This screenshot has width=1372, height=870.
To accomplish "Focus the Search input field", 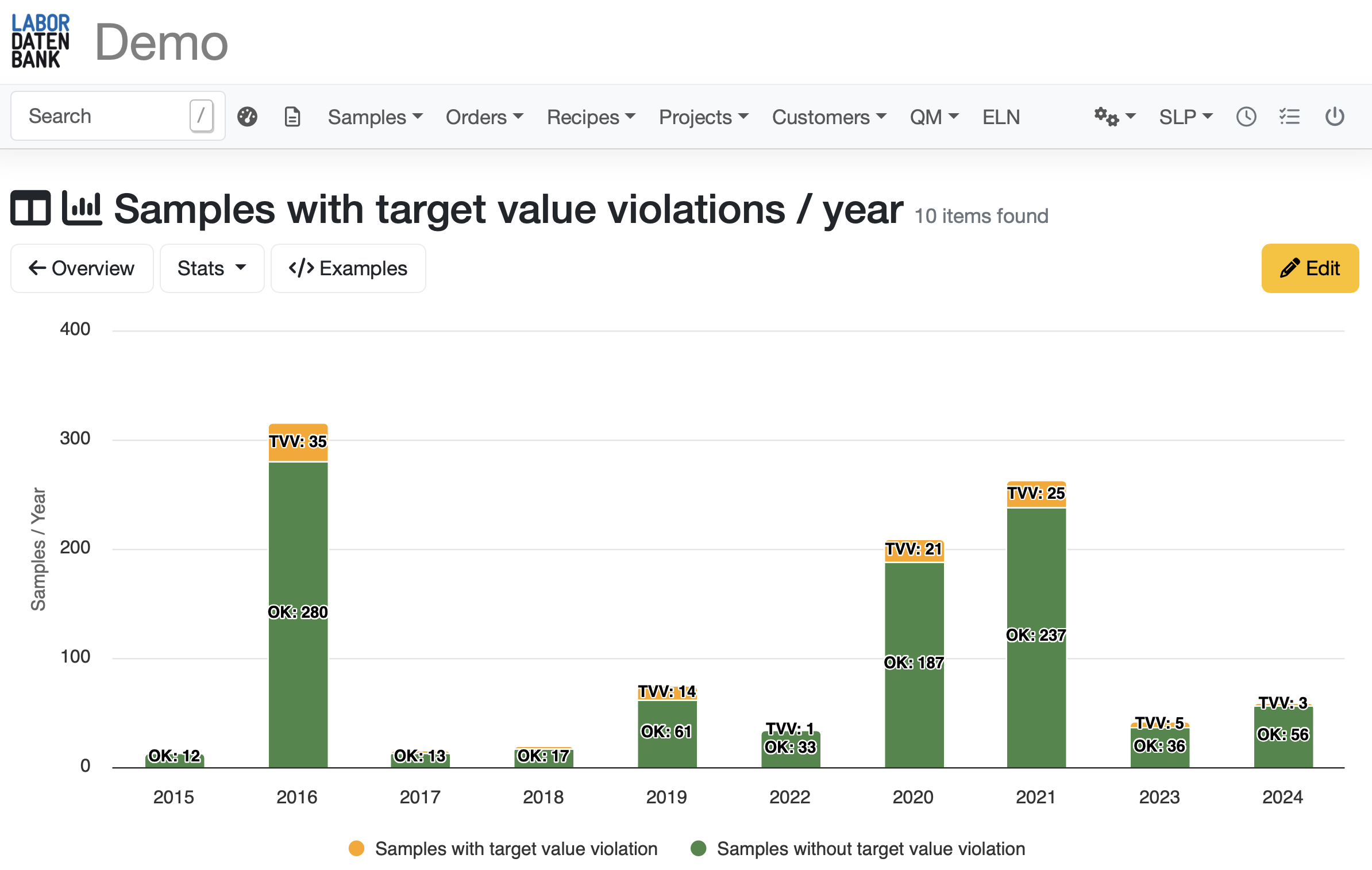I will pyautogui.click(x=103, y=116).
